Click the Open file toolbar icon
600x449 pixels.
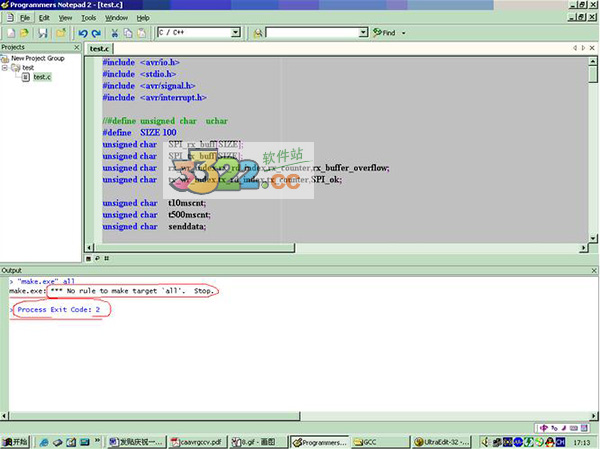click(24, 33)
